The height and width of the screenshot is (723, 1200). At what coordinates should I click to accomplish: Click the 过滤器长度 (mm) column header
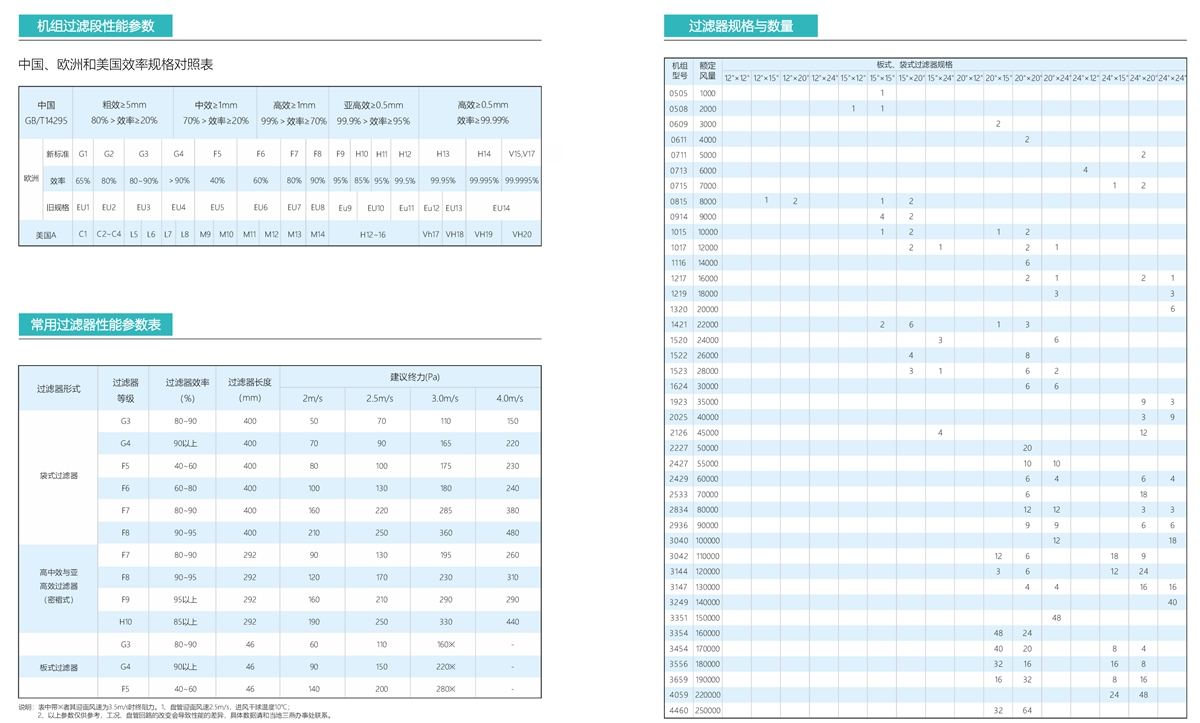pos(250,389)
